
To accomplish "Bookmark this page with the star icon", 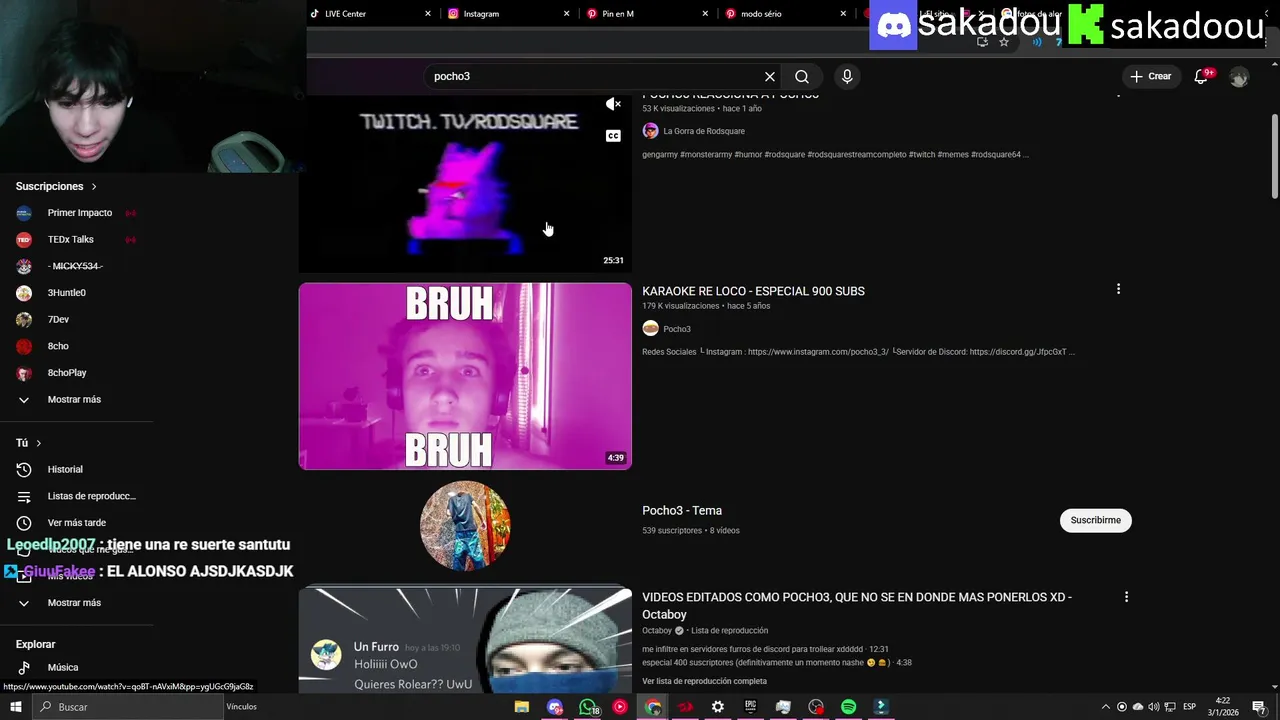I will coord(1004,42).
